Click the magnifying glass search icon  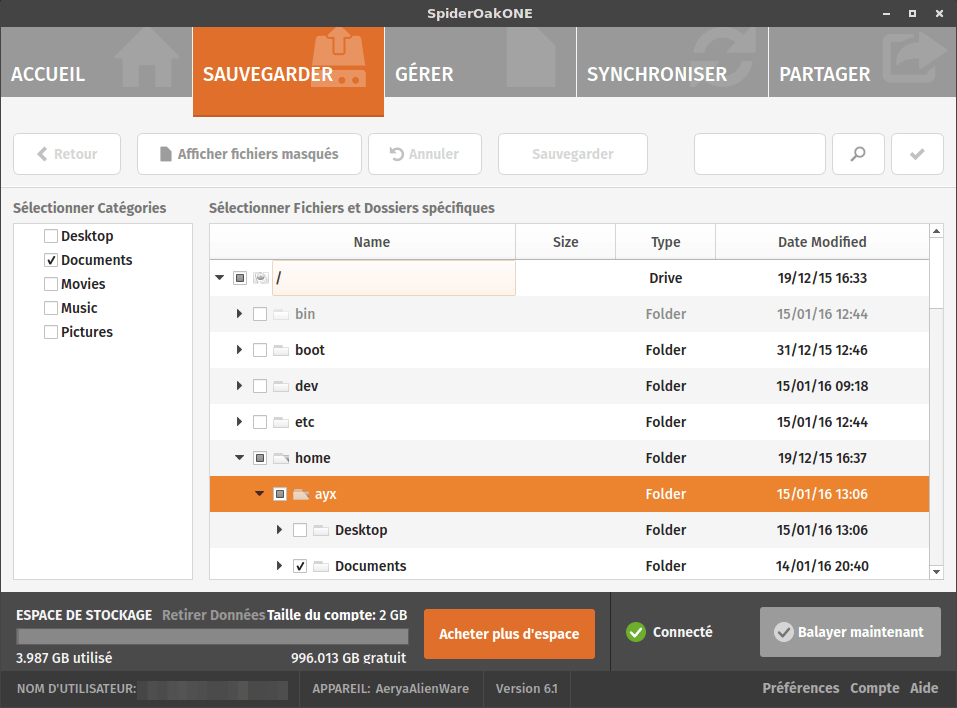(x=858, y=154)
